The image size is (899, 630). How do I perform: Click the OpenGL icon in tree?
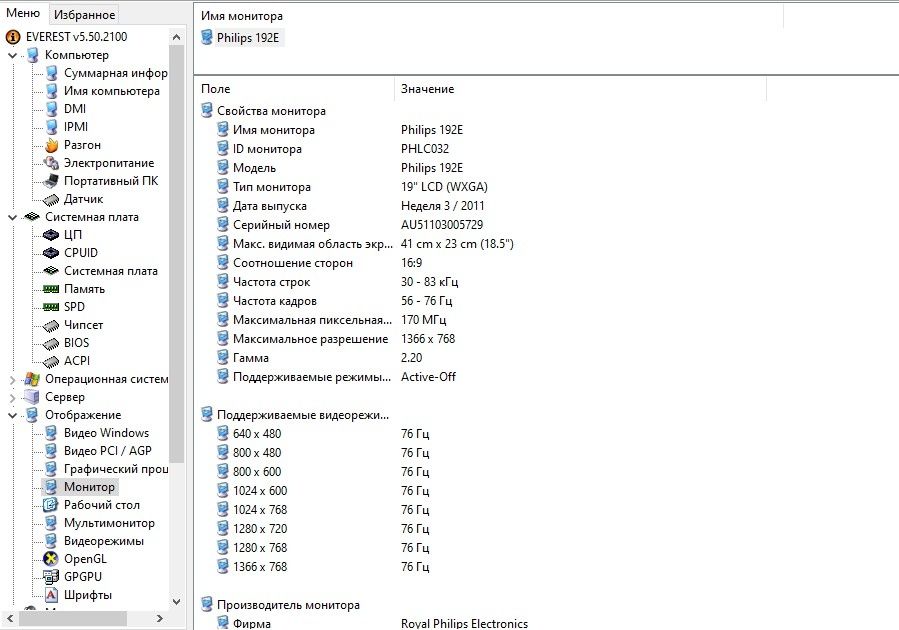(x=52, y=559)
